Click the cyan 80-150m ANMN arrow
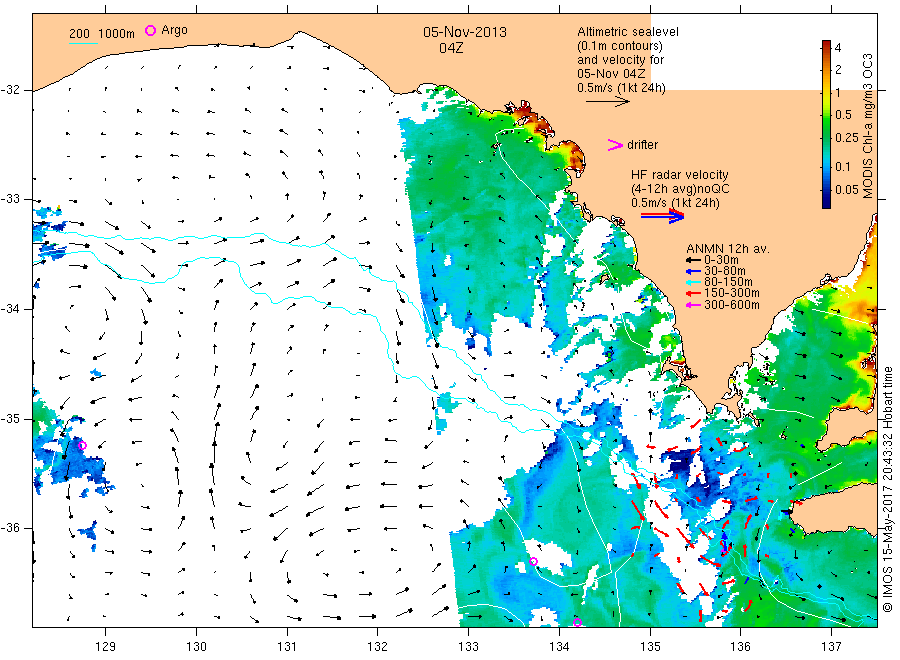This screenshot has width=900, height=660. pos(693,282)
